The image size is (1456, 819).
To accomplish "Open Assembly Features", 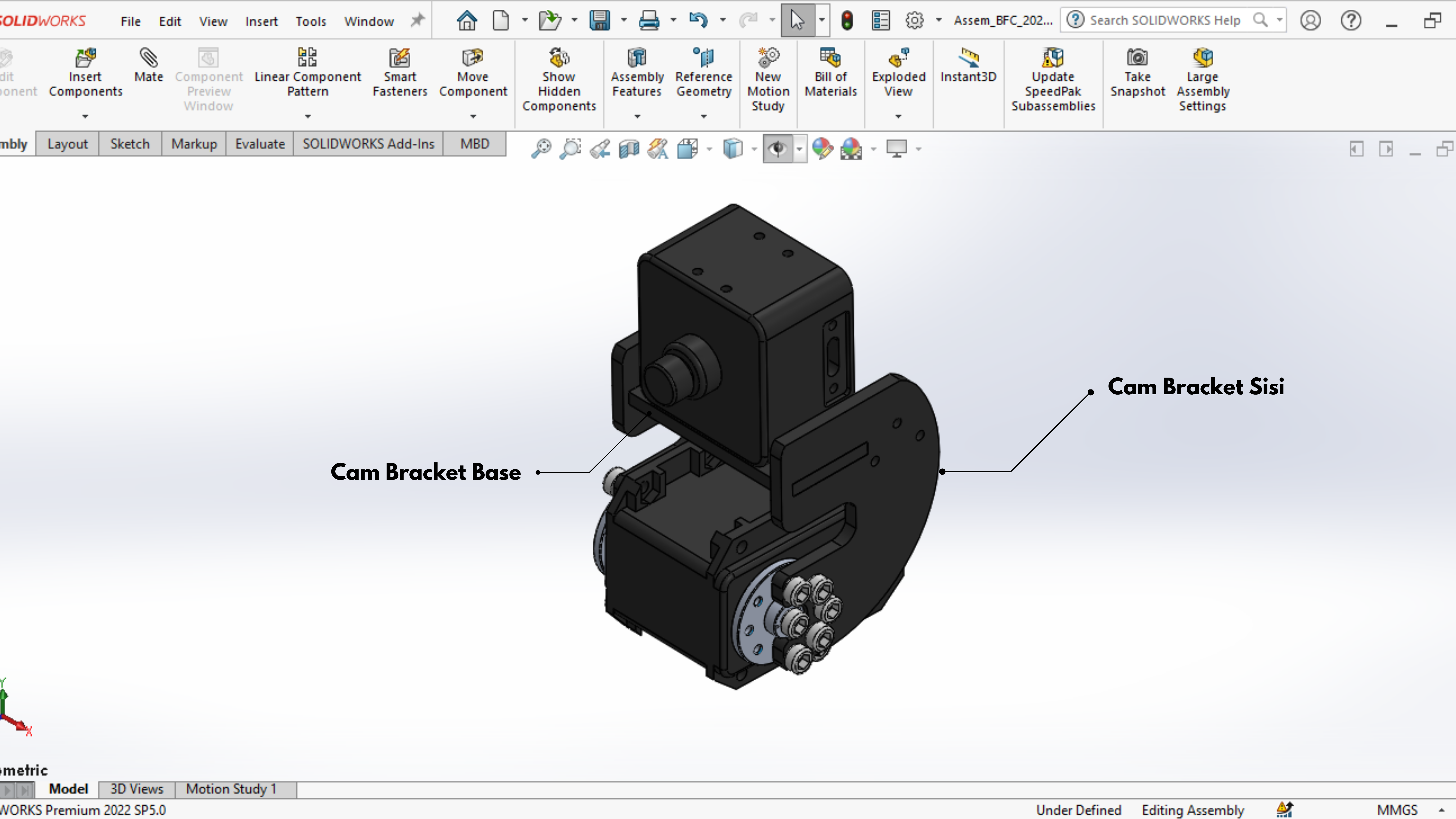I will tap(637, 72).
